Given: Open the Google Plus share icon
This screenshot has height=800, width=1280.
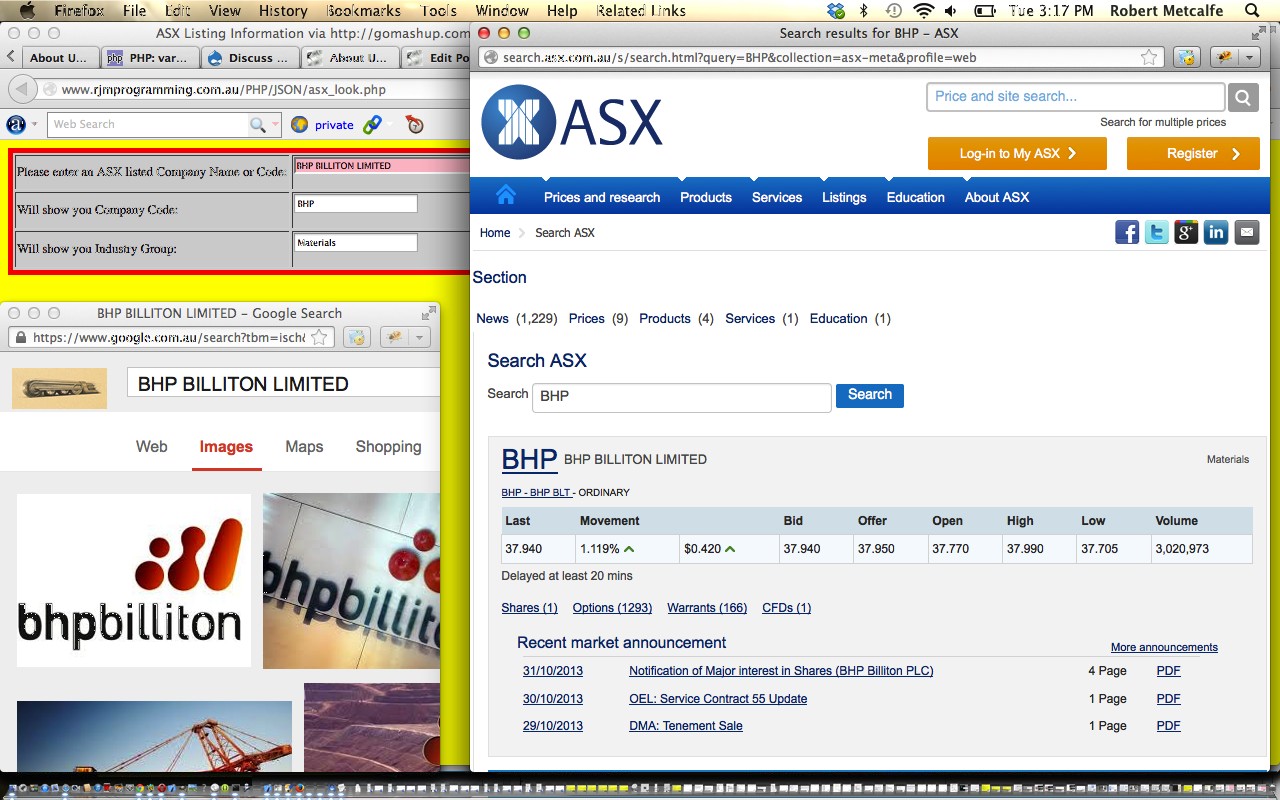Looking at the screenshot, I should coord(1186,233).
